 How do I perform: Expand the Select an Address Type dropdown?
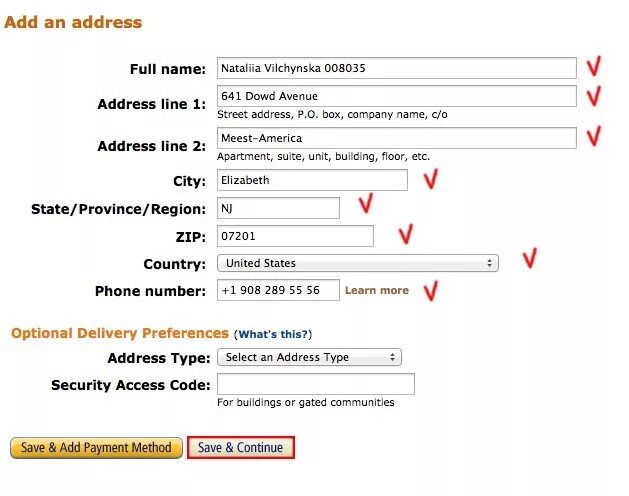tap(309, 357)
